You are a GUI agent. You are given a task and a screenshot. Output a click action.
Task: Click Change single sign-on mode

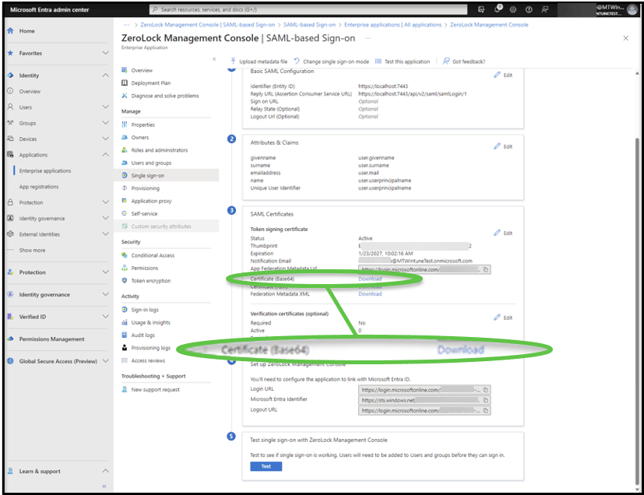pyautogui.click(x=331, y=62)
